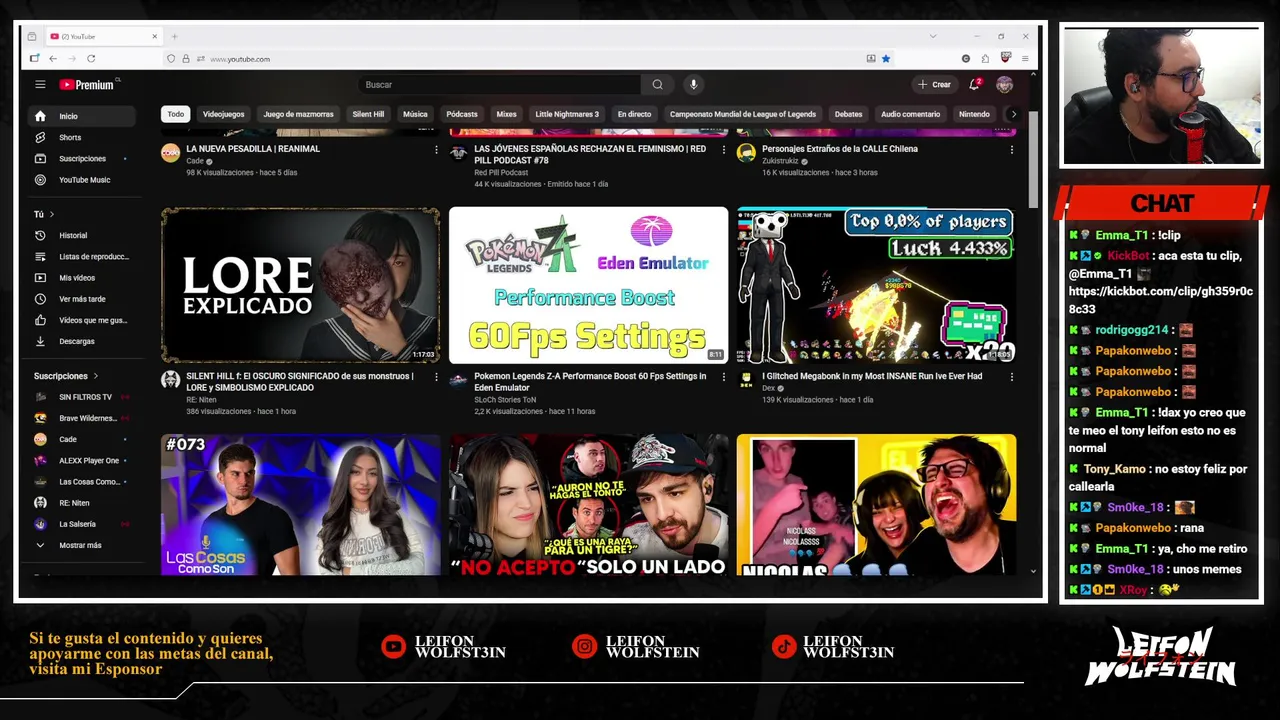Viewport: 1280px width, 720px height.
Task: Select the Nintendo filter chip
Action: point(974,114)
